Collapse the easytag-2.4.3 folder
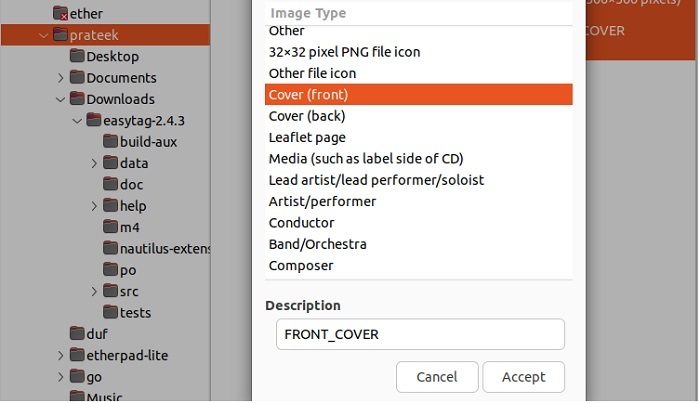 click(x=77, y=121)
